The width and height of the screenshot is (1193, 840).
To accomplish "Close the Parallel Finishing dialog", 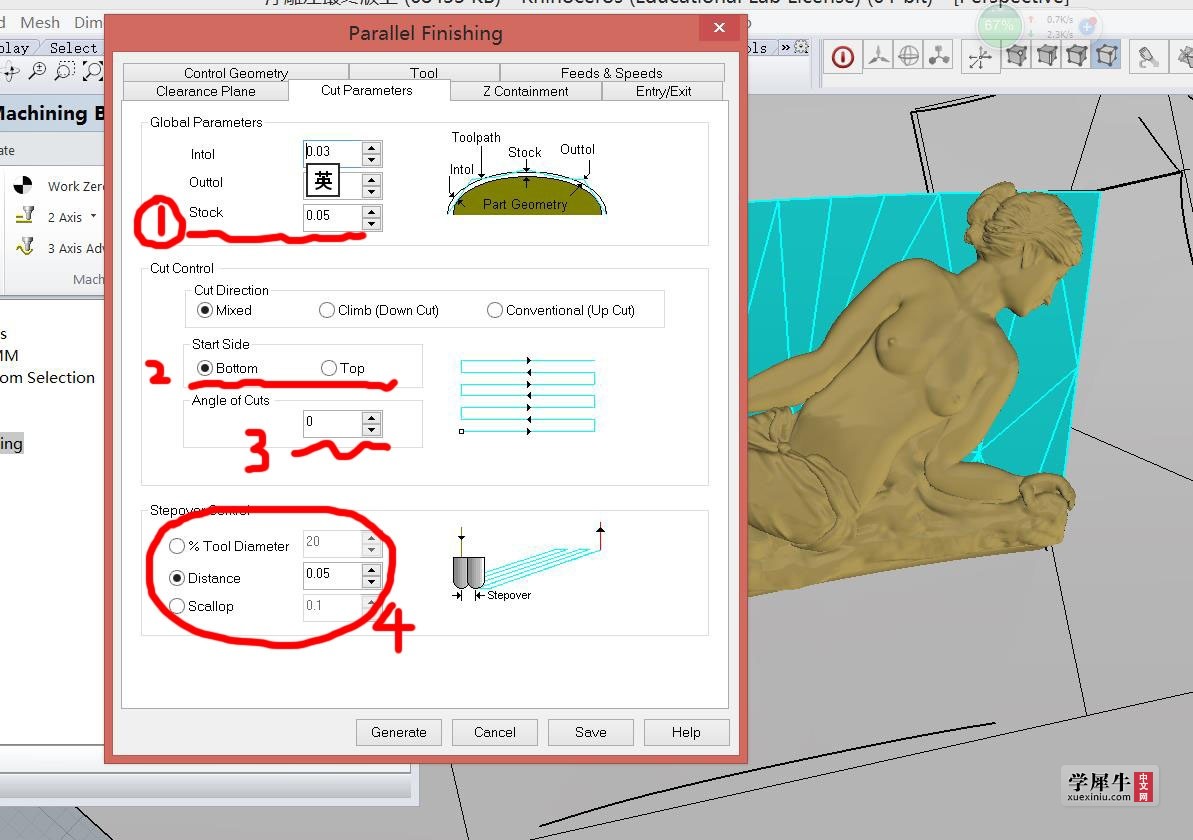I will pyautogui.click(x=719, y=27).
